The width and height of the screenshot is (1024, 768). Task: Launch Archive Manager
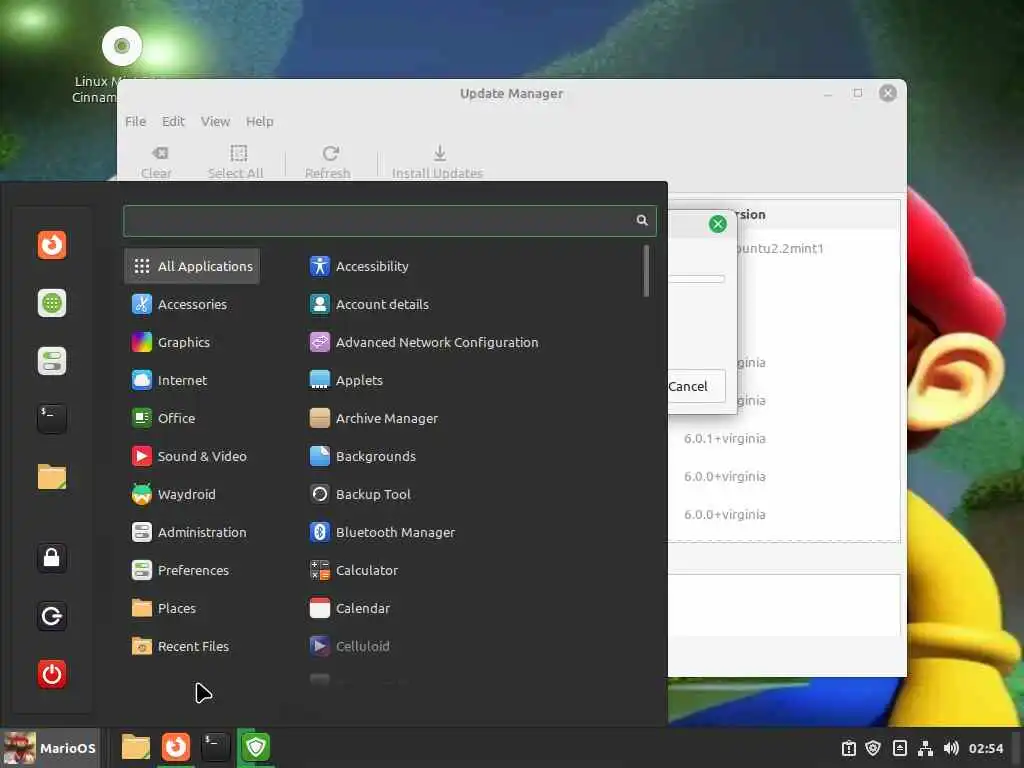tap(374, 418)
